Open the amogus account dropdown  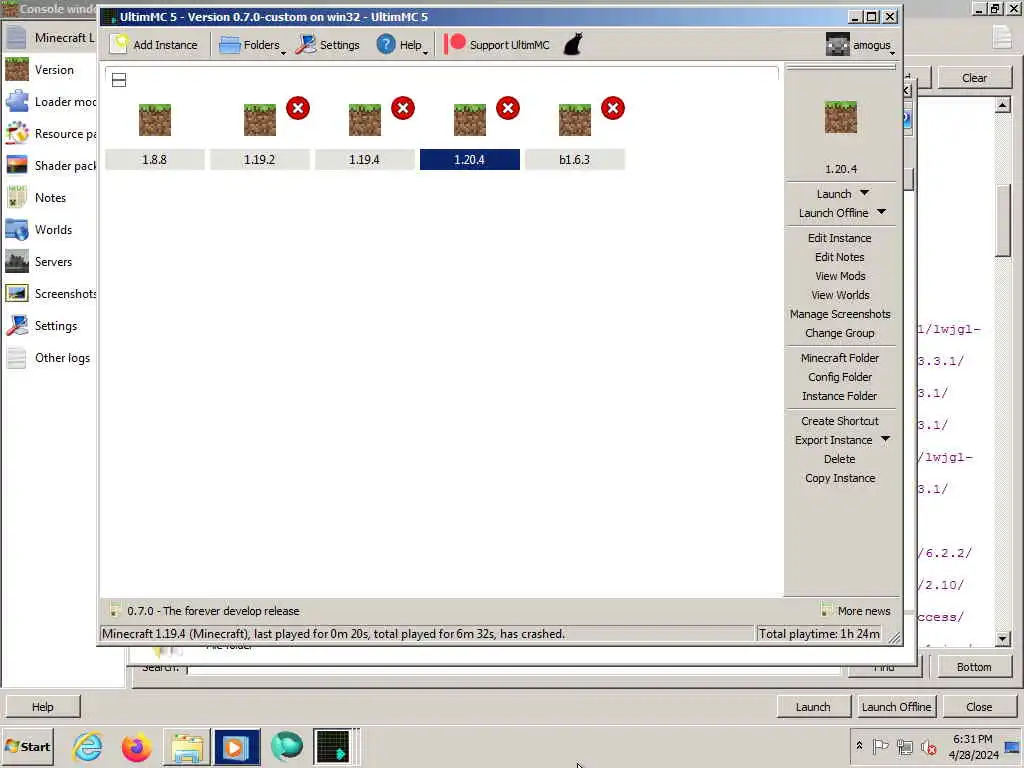tap(860, 45)
